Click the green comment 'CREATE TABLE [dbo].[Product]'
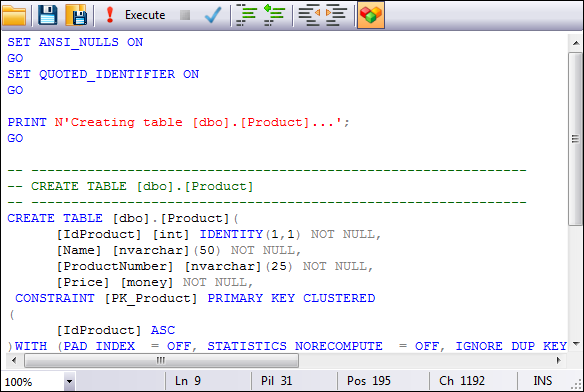584x392 pixels. 142,186
